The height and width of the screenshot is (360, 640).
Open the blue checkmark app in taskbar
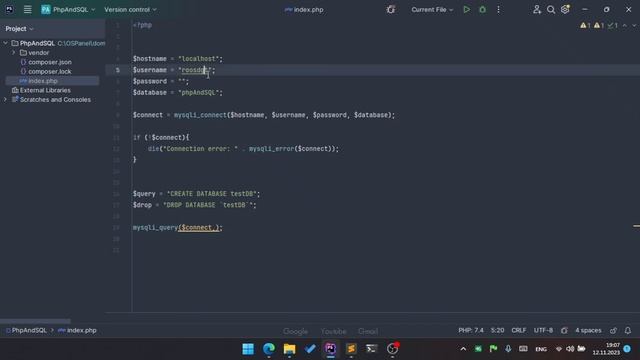(310, 349)
